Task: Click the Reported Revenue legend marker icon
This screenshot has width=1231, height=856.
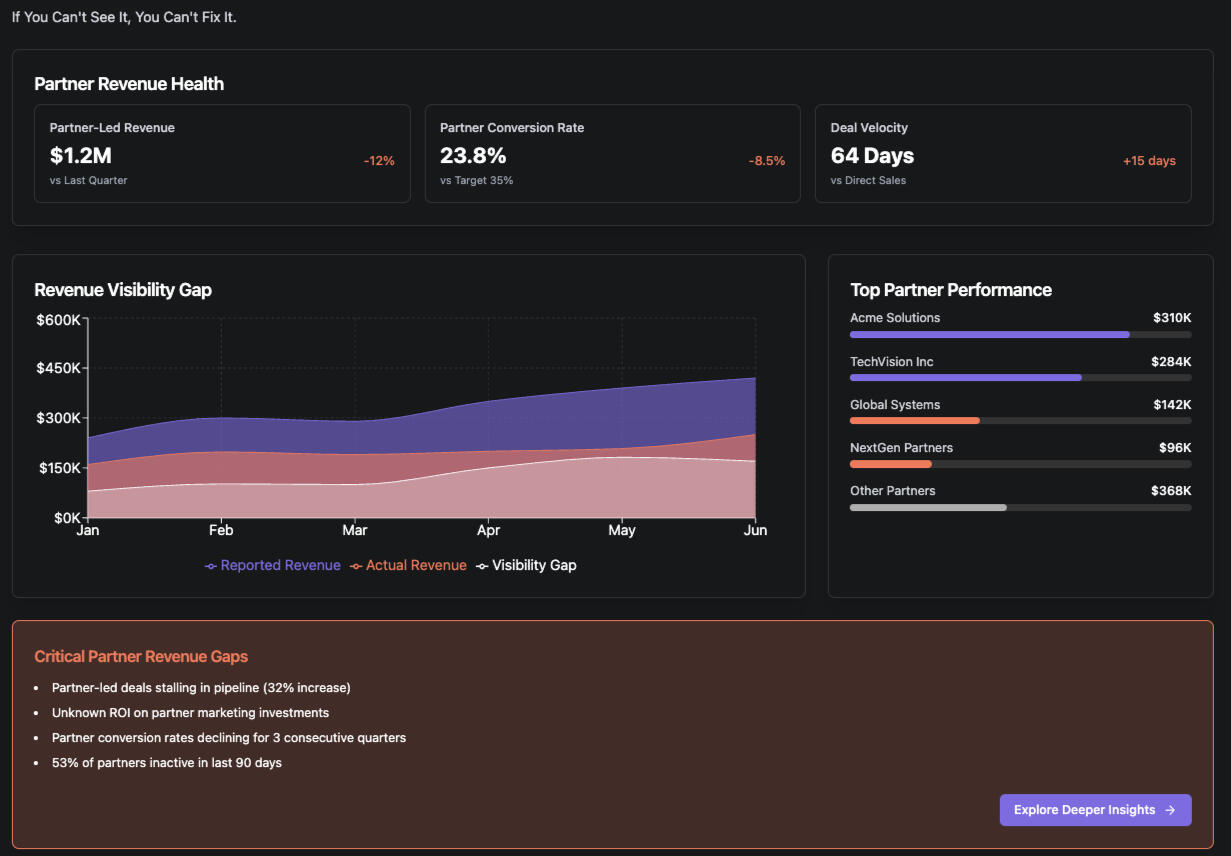Action: tap(210, 566)
